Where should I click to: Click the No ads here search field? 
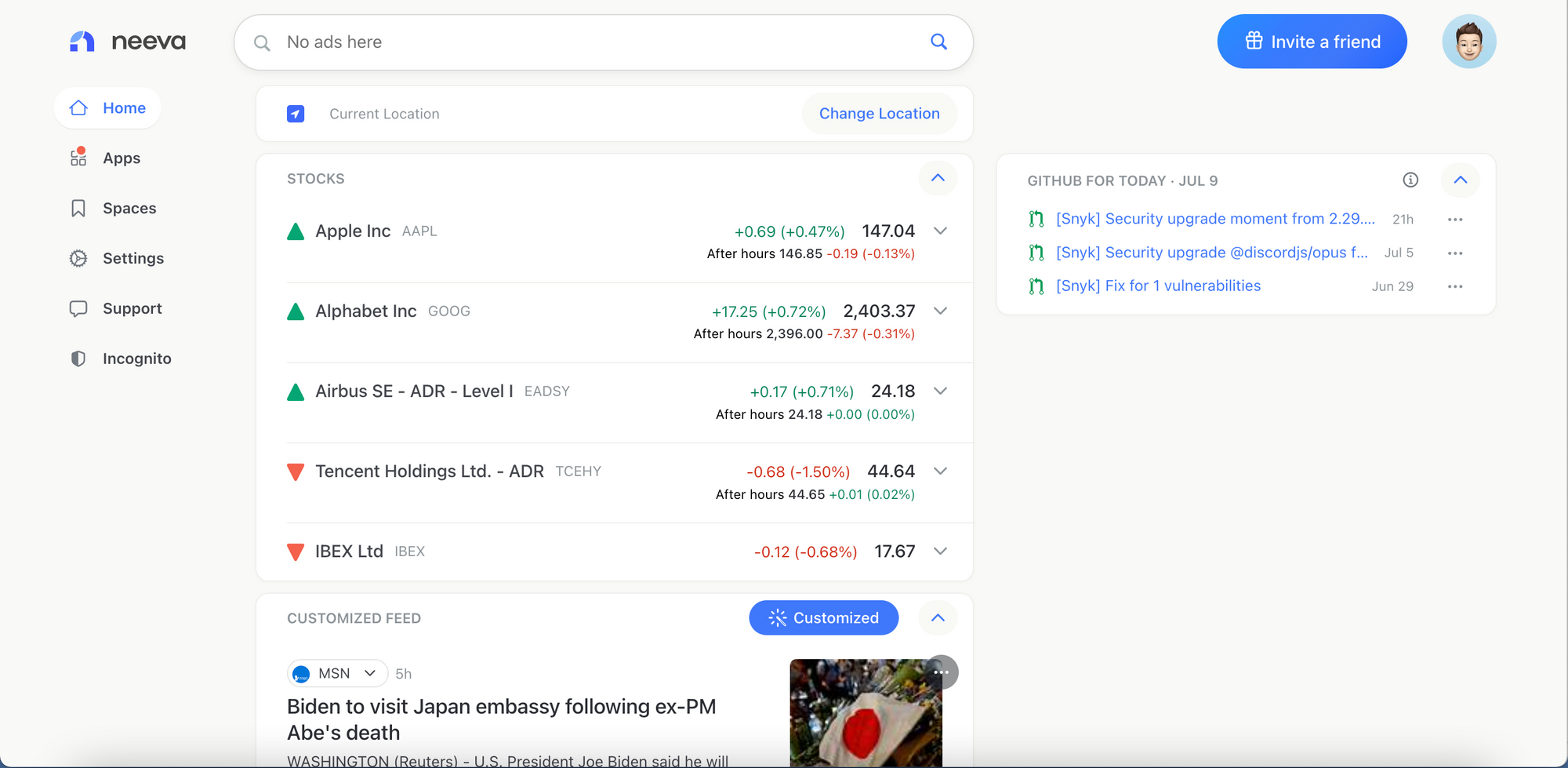pos(596,42)
